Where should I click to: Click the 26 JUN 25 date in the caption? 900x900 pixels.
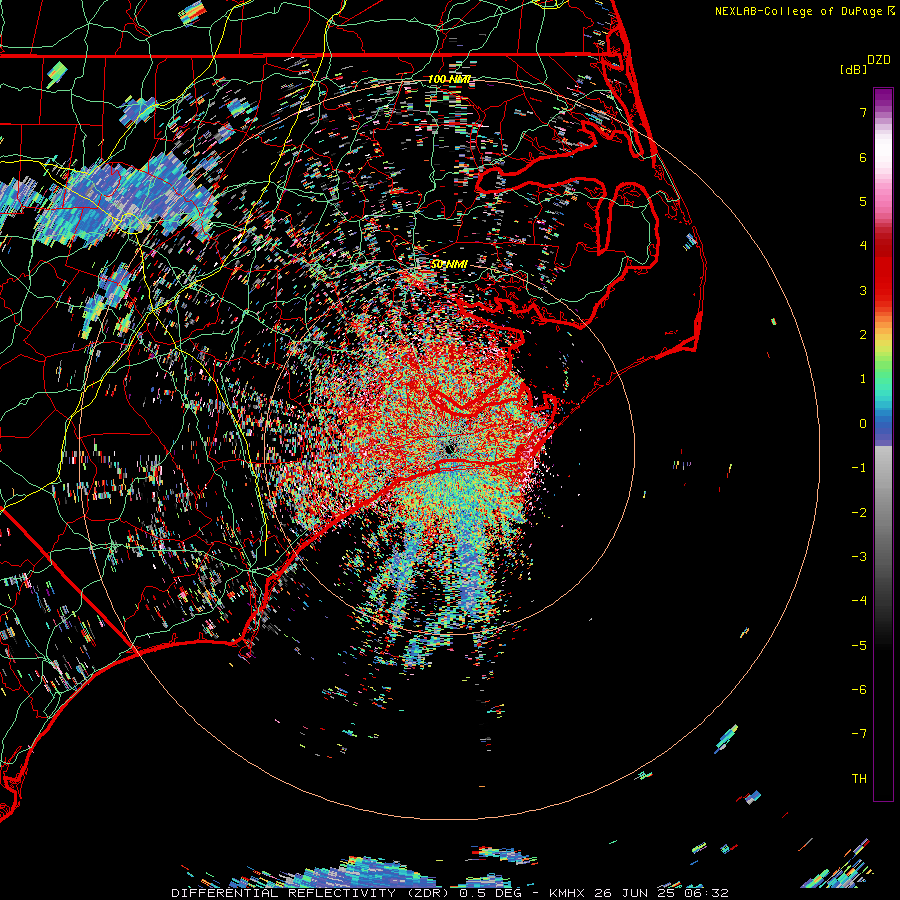coord(637,893)
